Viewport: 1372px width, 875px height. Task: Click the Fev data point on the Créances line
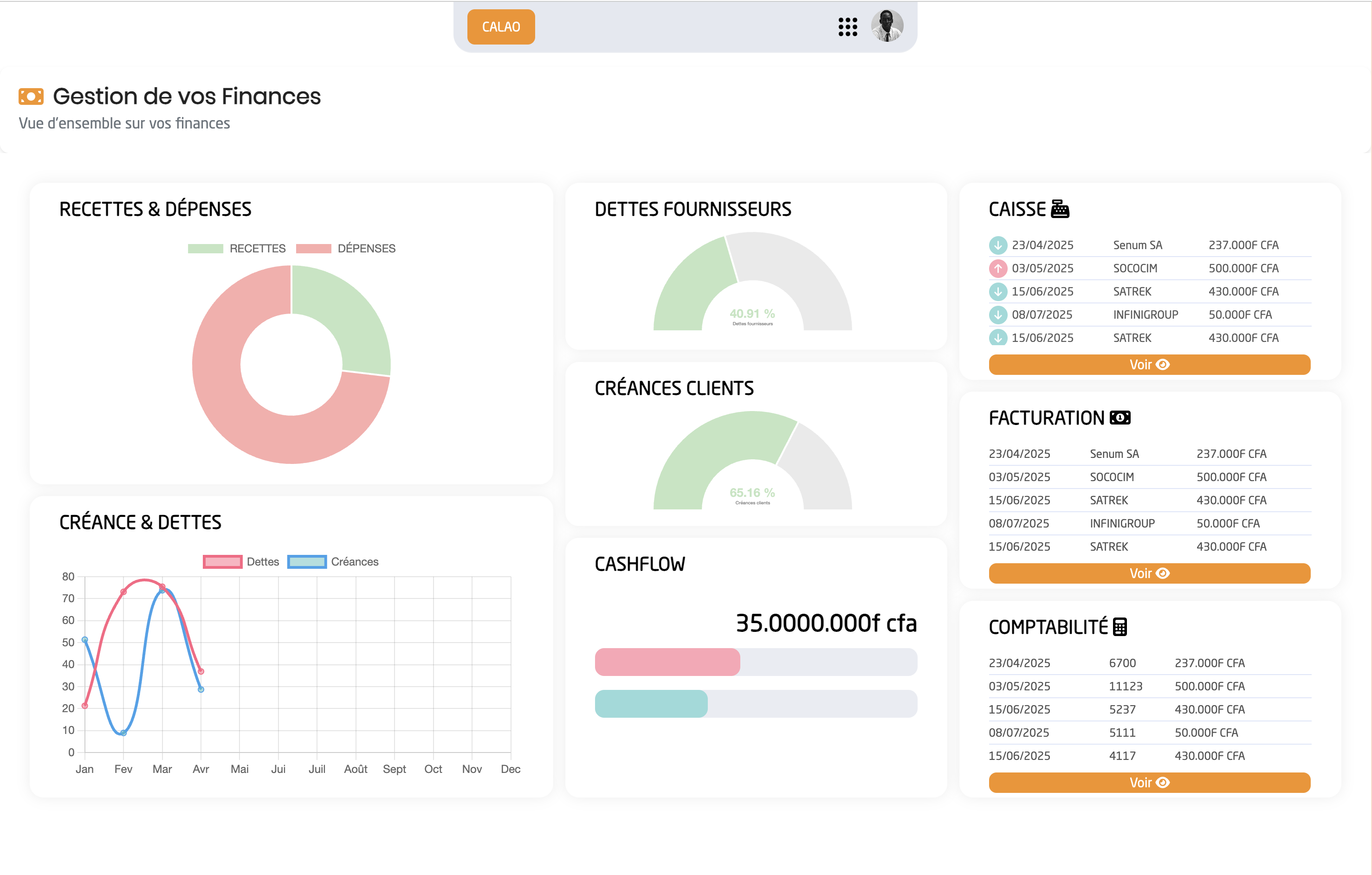(x=123, y=733)
